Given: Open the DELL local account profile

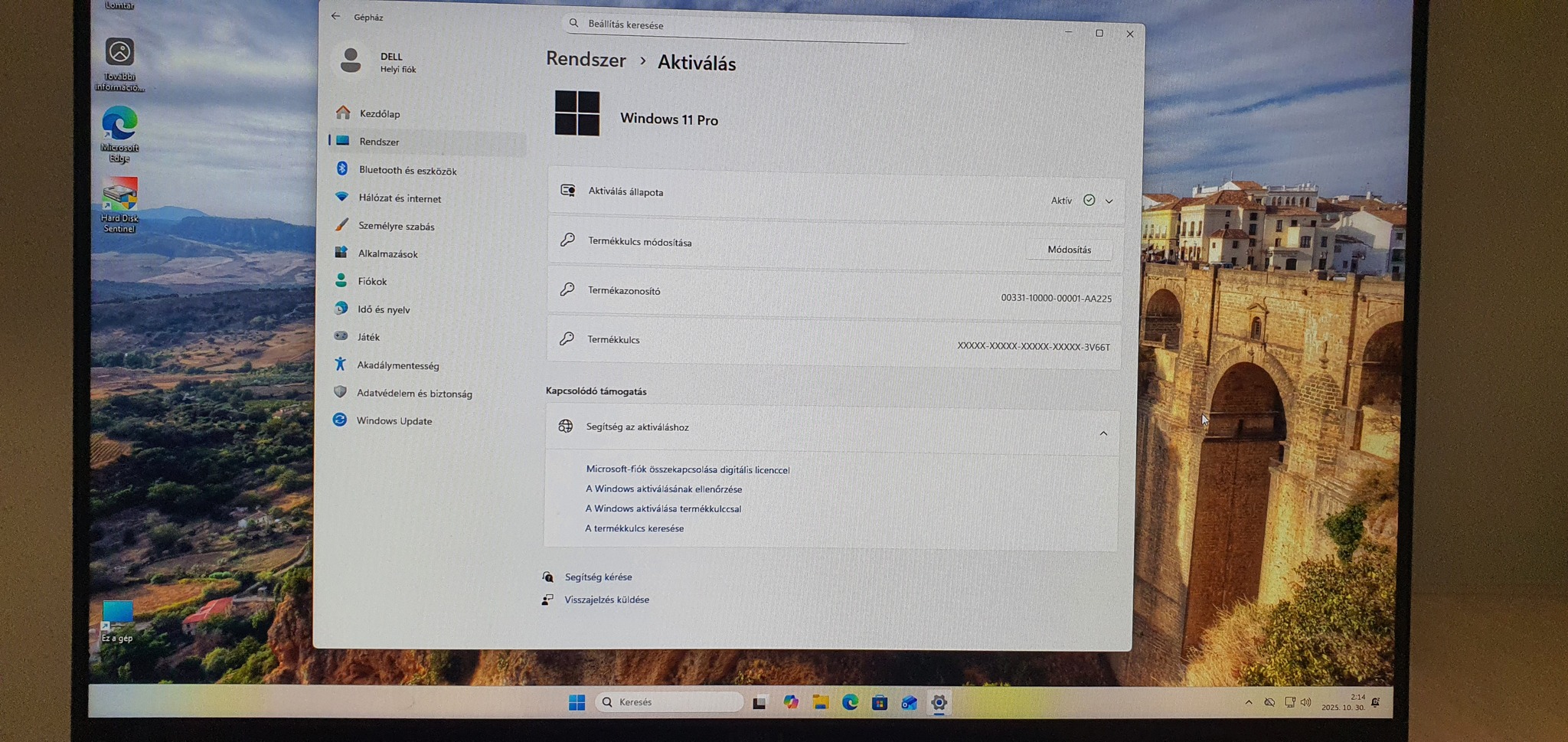Looking at the screenshot, I should (x=379, y=61).
